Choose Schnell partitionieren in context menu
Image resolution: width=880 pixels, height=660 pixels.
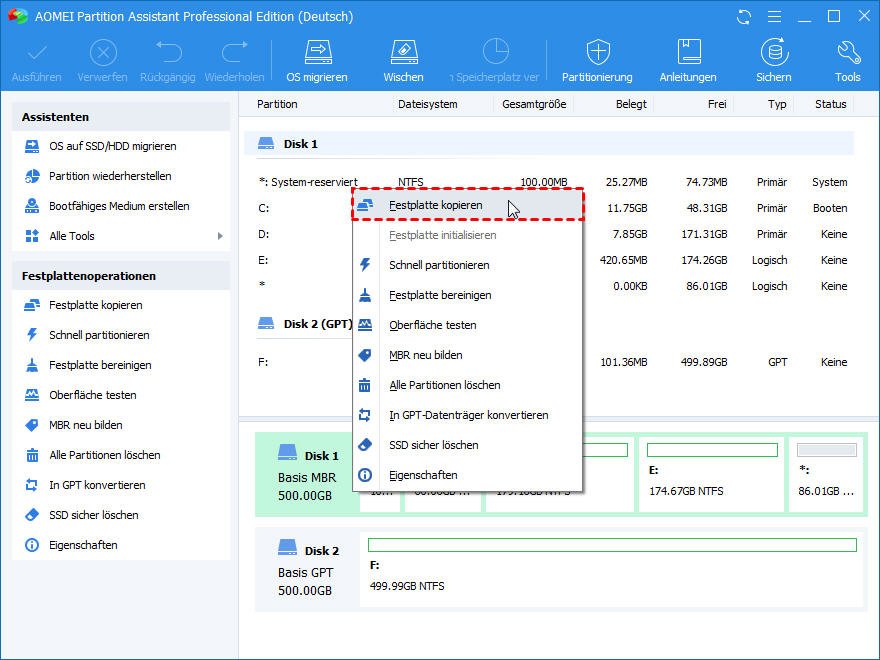tap(468, 265)
